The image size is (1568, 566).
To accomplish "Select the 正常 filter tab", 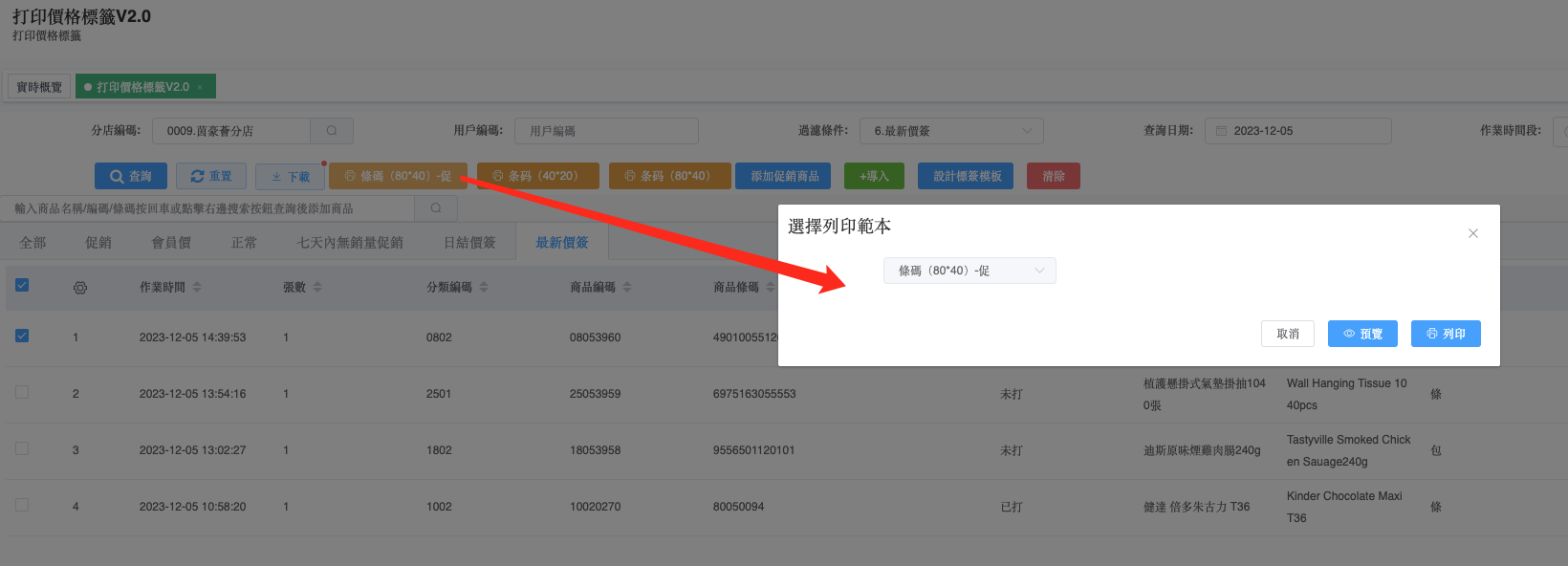I will point(244,243).
